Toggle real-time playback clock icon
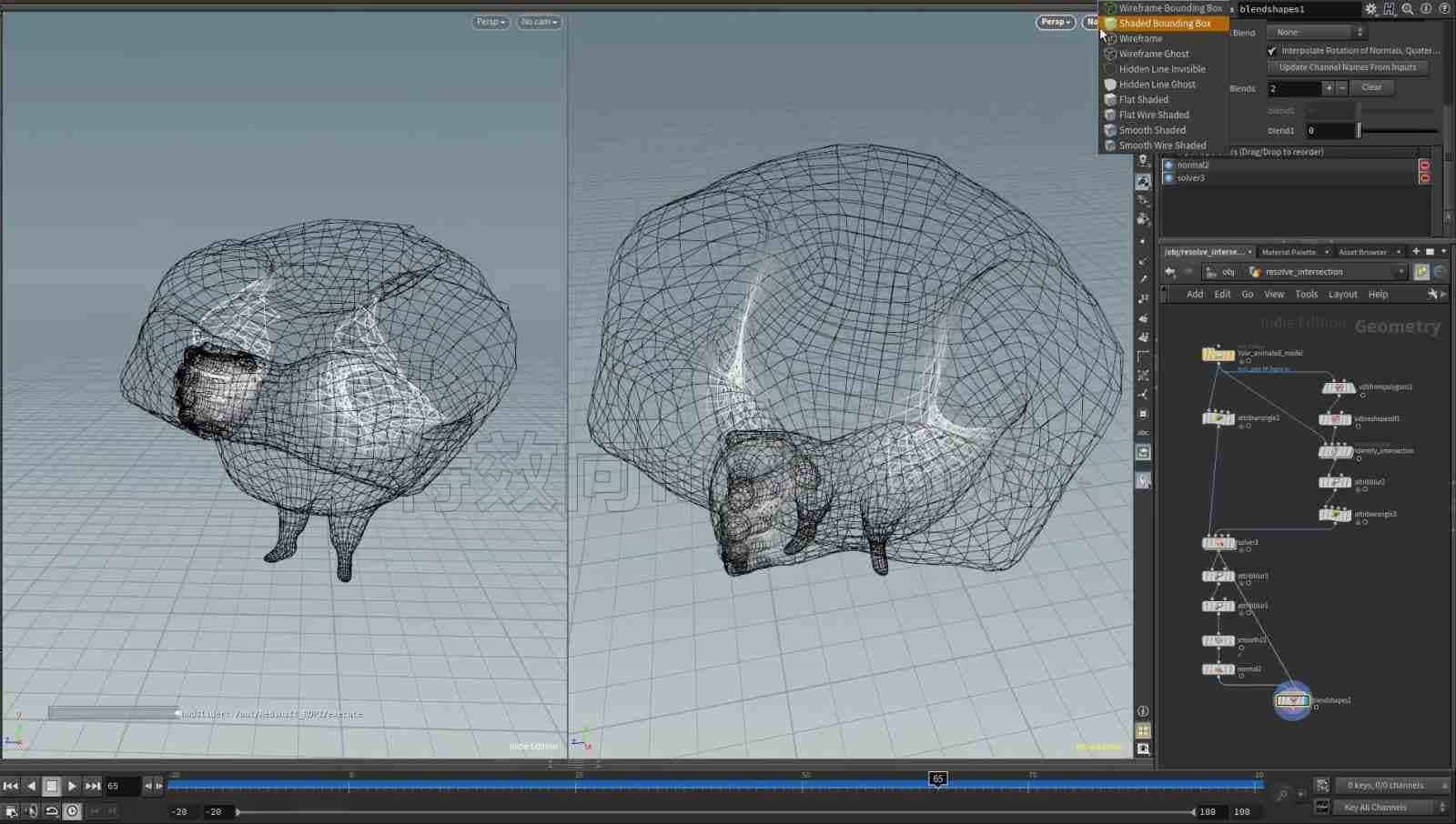Viewport: 1456px width, 824px height. [x=72, y=811]
